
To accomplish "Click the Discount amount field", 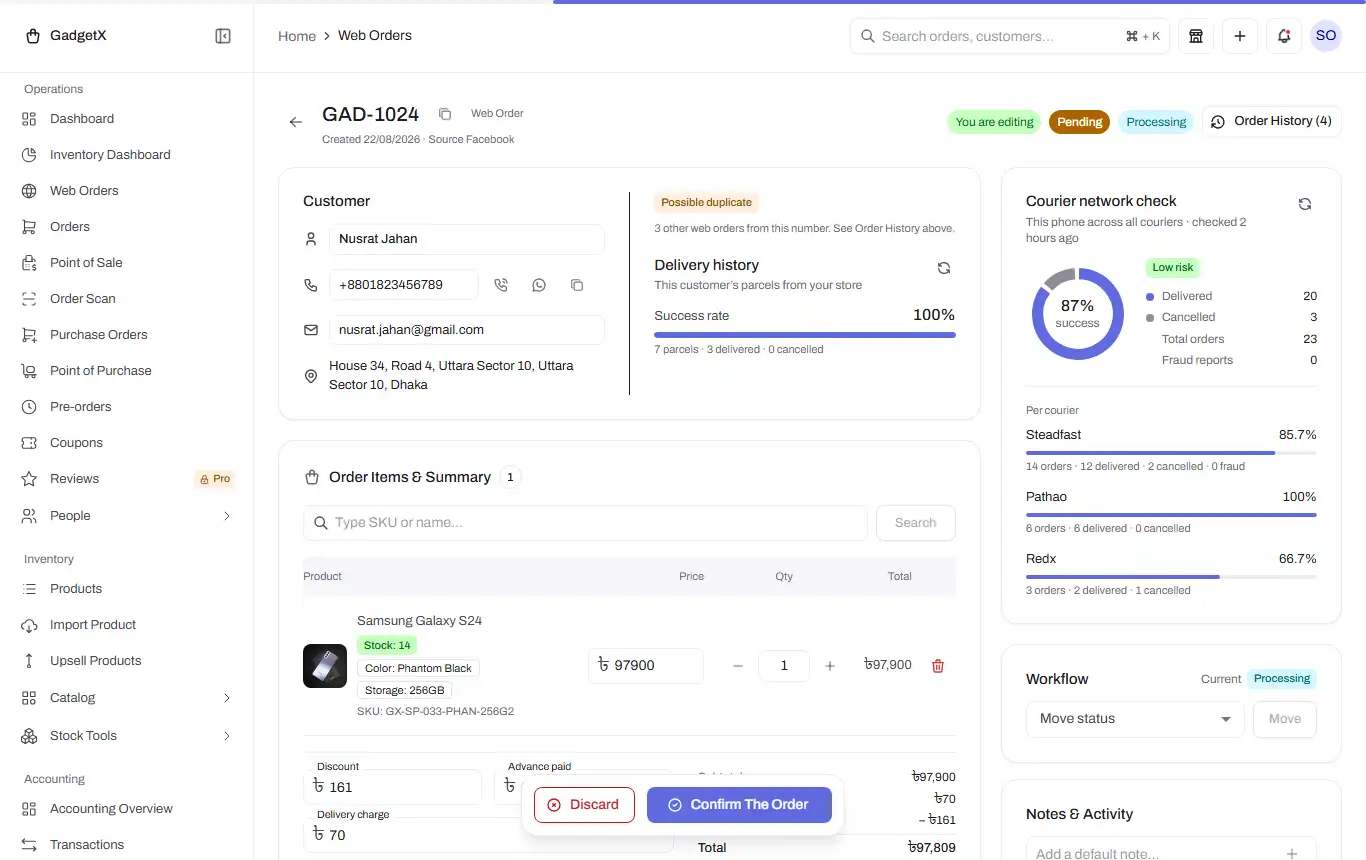I will click(392, 787).
